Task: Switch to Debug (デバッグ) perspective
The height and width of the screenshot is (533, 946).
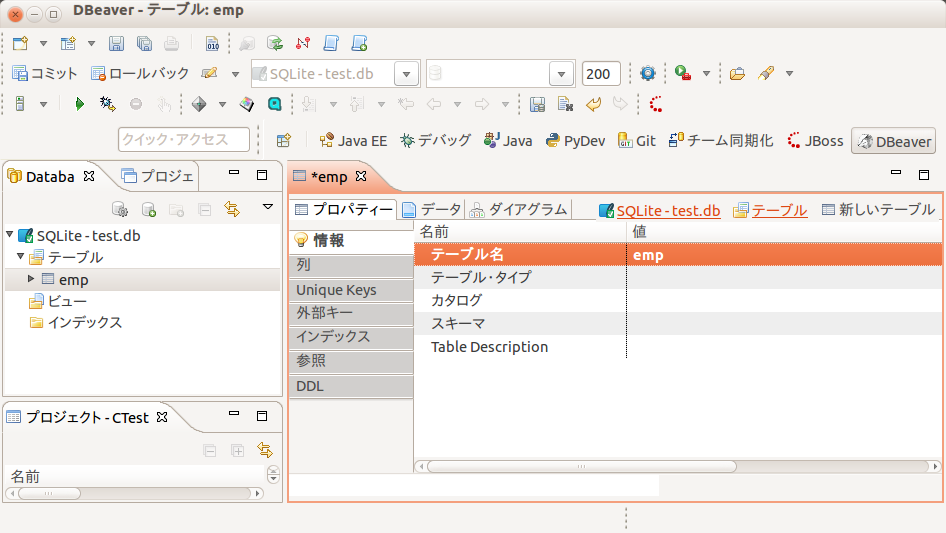Action: click(435, 141)
